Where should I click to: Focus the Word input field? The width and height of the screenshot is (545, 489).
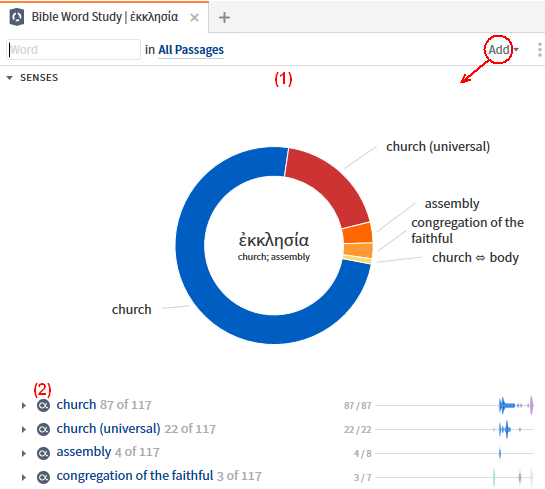point(73,50)
